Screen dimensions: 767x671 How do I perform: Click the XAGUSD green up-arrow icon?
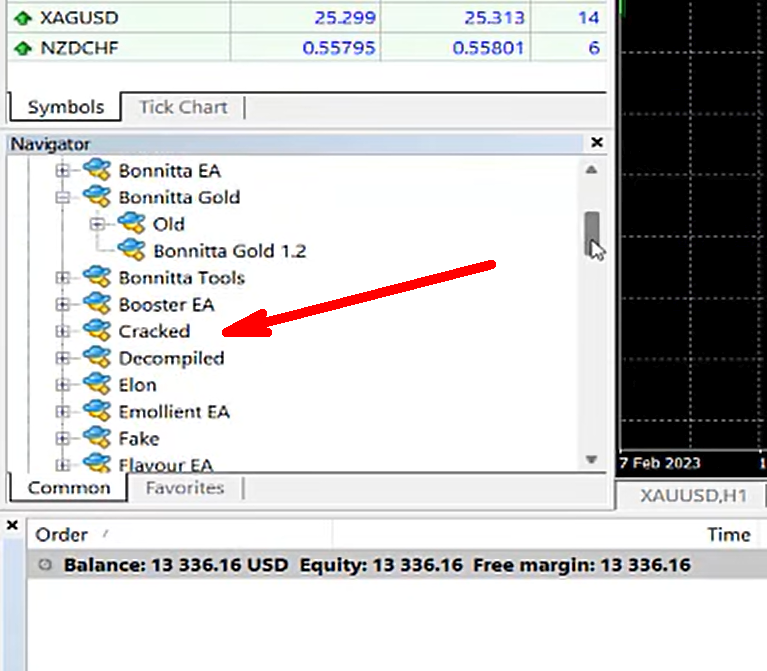click(23, 19)
